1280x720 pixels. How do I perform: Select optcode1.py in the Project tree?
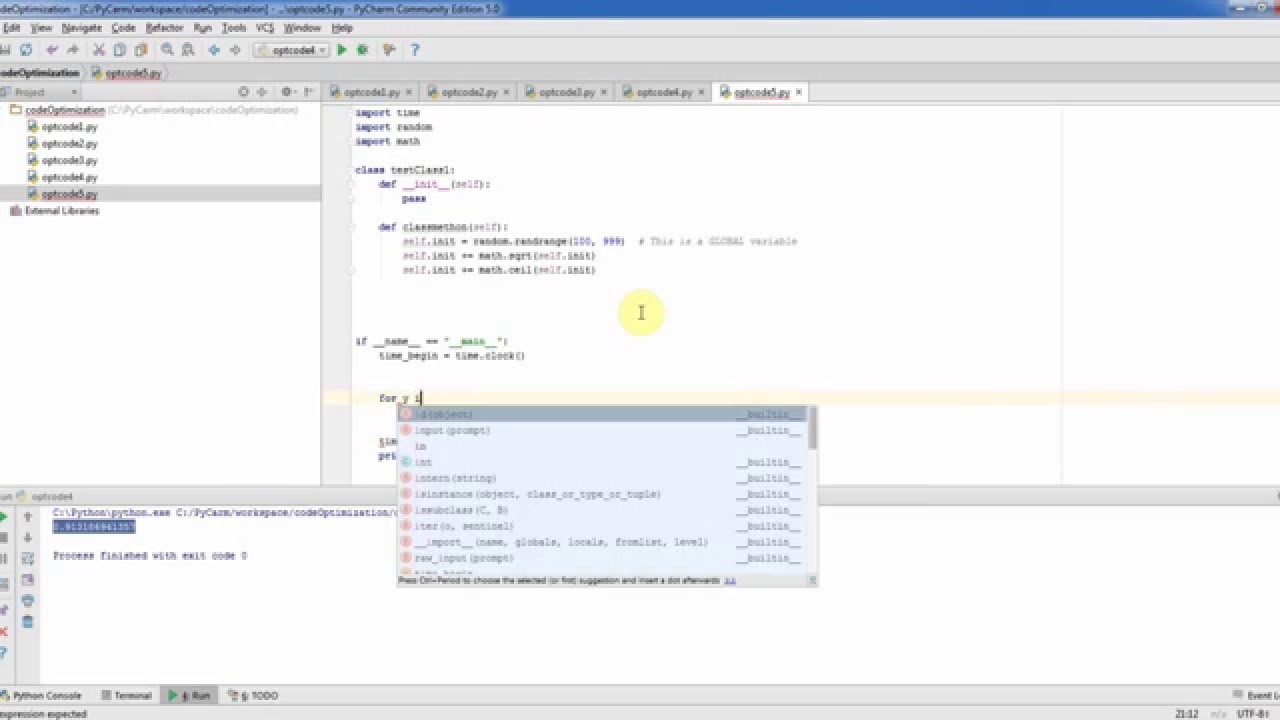coord(69,127)
